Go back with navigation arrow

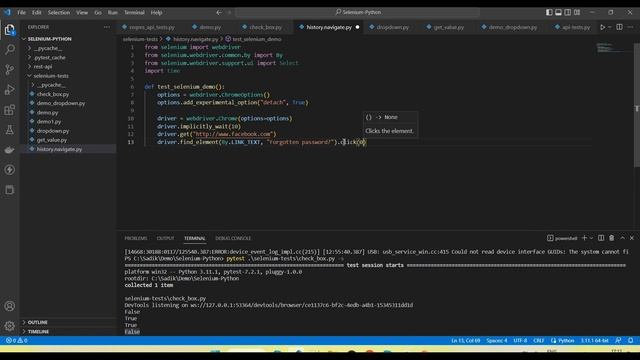point(219,12)
